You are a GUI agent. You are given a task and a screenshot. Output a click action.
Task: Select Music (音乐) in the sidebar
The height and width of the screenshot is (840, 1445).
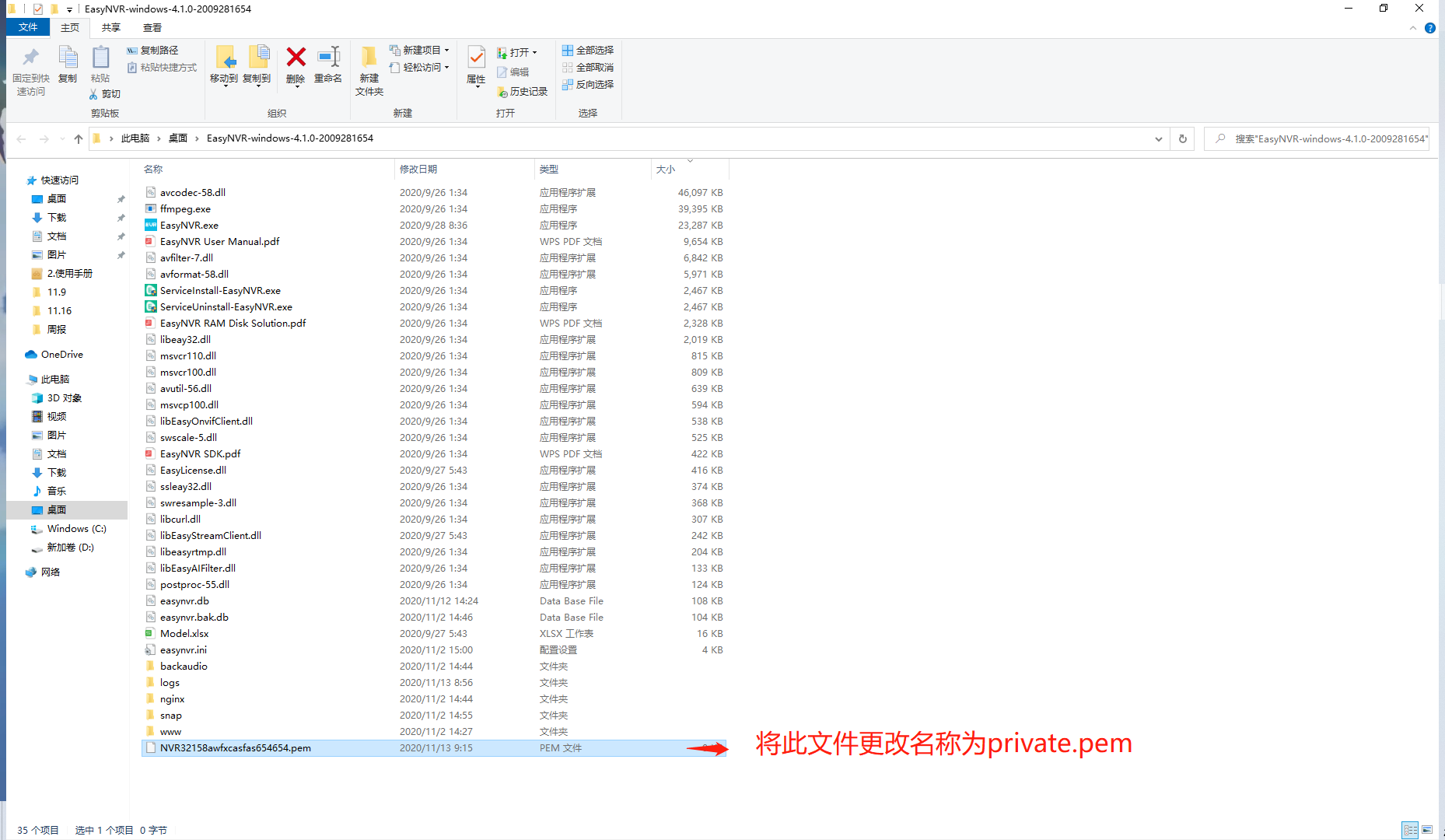56,492
